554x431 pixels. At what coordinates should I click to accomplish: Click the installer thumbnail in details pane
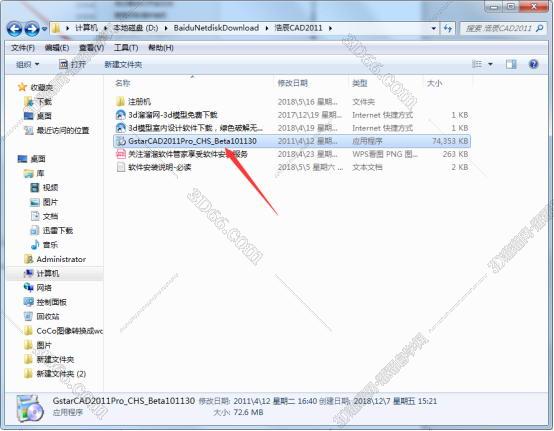coord(30,408)
